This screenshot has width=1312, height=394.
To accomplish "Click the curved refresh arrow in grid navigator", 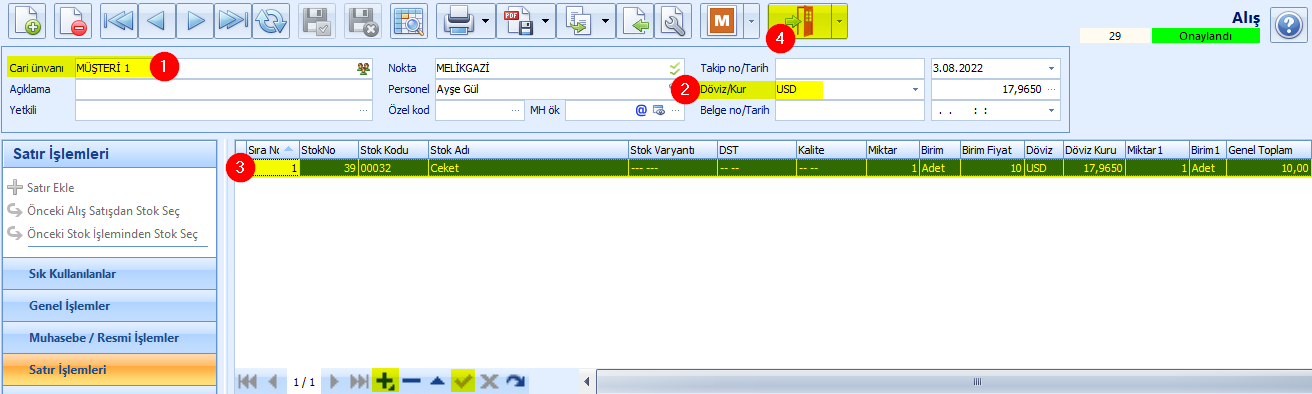I will [x=515, y=381].
